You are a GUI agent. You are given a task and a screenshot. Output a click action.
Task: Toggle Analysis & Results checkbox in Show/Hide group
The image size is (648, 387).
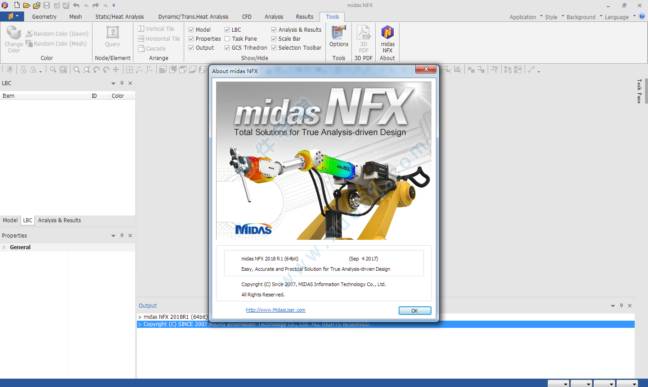coord(274,30)
